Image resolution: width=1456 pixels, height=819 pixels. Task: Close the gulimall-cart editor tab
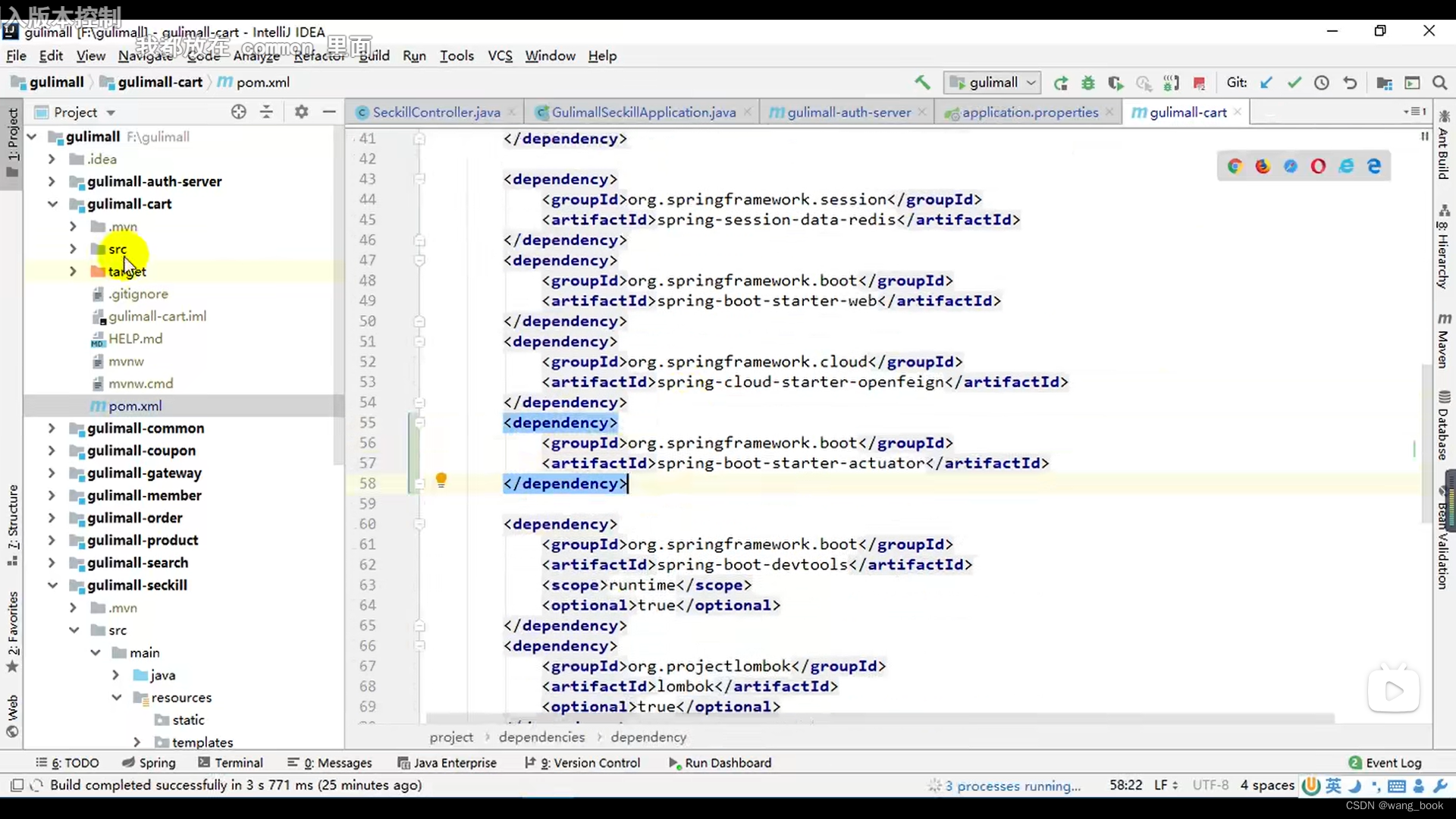point(1238,112)
